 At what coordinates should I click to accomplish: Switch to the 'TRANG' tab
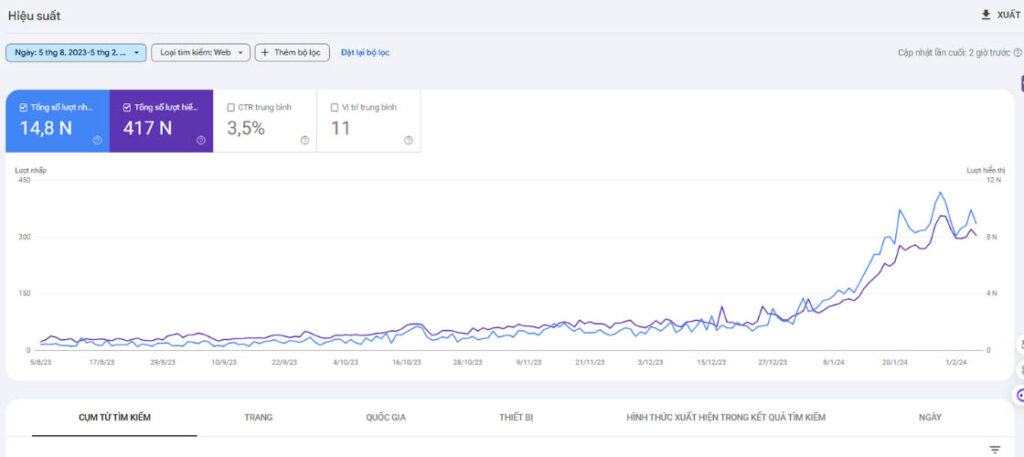click(258, 417)
